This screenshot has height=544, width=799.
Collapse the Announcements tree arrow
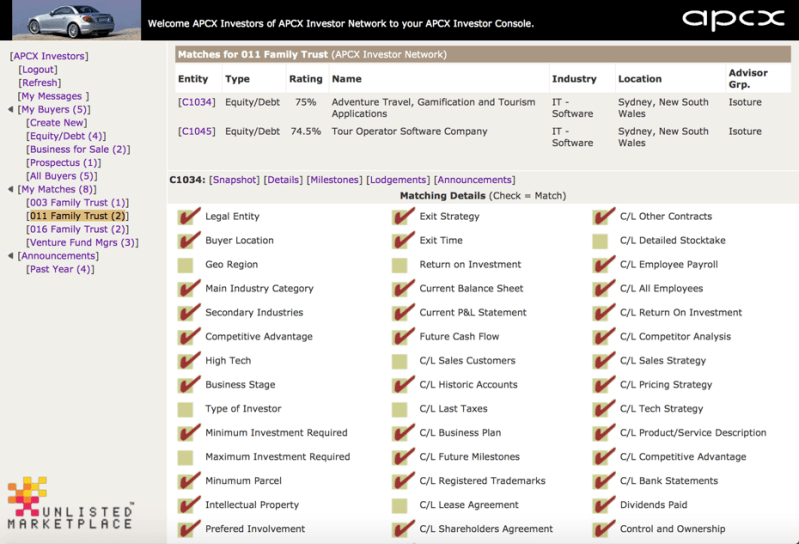pyautogui.click(x=11, y=256)
